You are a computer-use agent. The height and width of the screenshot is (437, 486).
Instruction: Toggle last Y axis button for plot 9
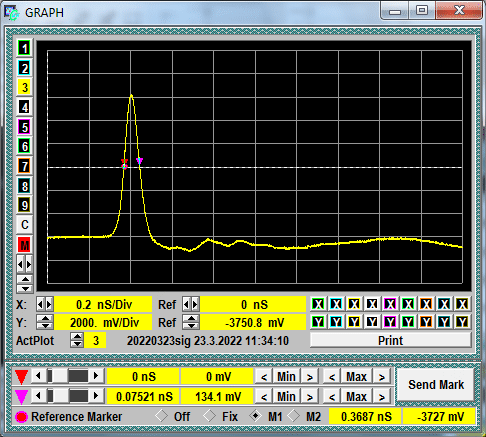[x=462, y=322]
